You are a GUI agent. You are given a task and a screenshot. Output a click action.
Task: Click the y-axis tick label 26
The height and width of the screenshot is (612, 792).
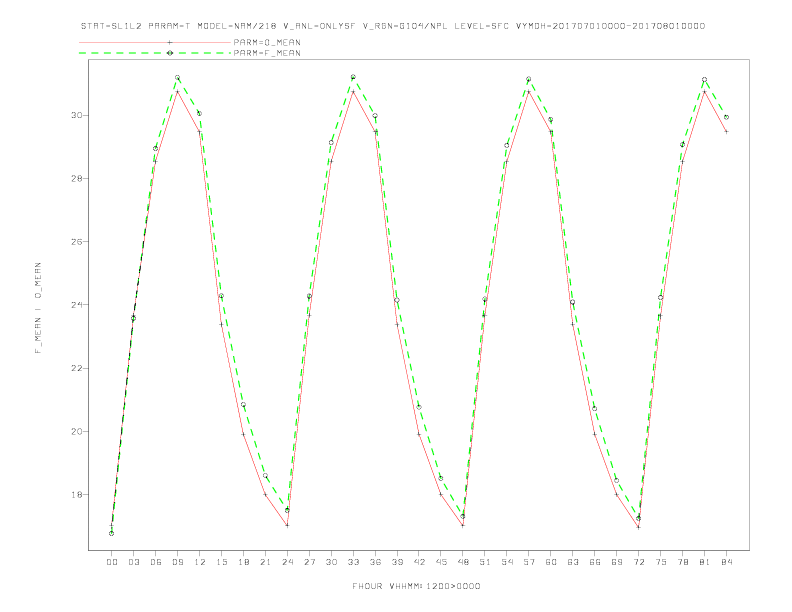[76, 241]
